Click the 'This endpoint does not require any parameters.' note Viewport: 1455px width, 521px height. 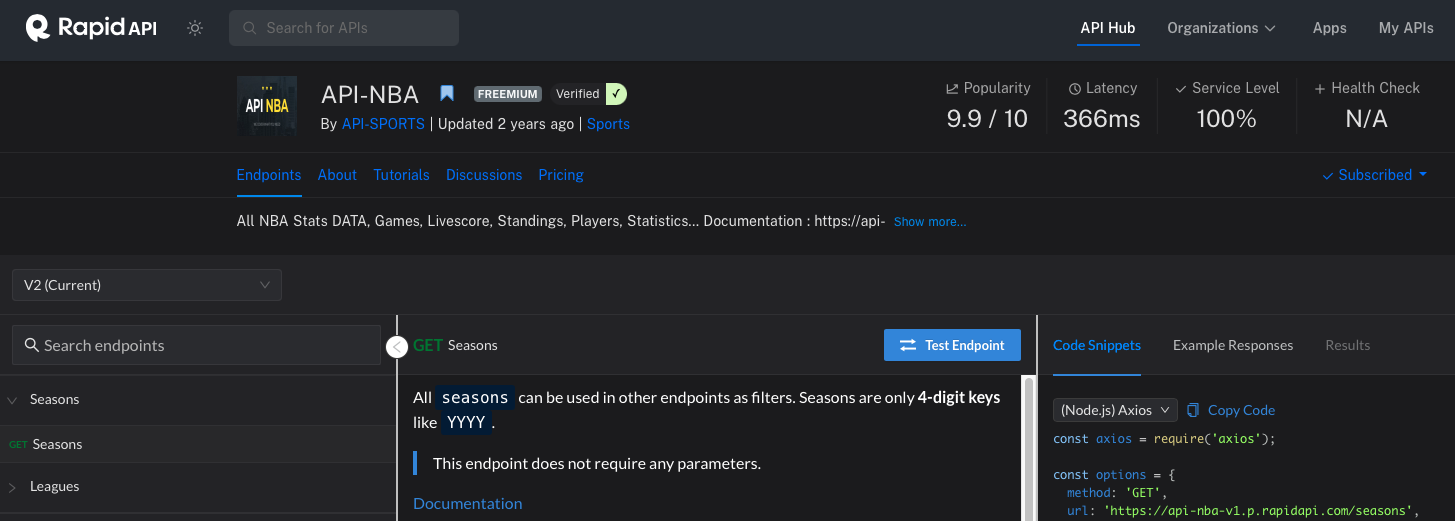(597, 463)
